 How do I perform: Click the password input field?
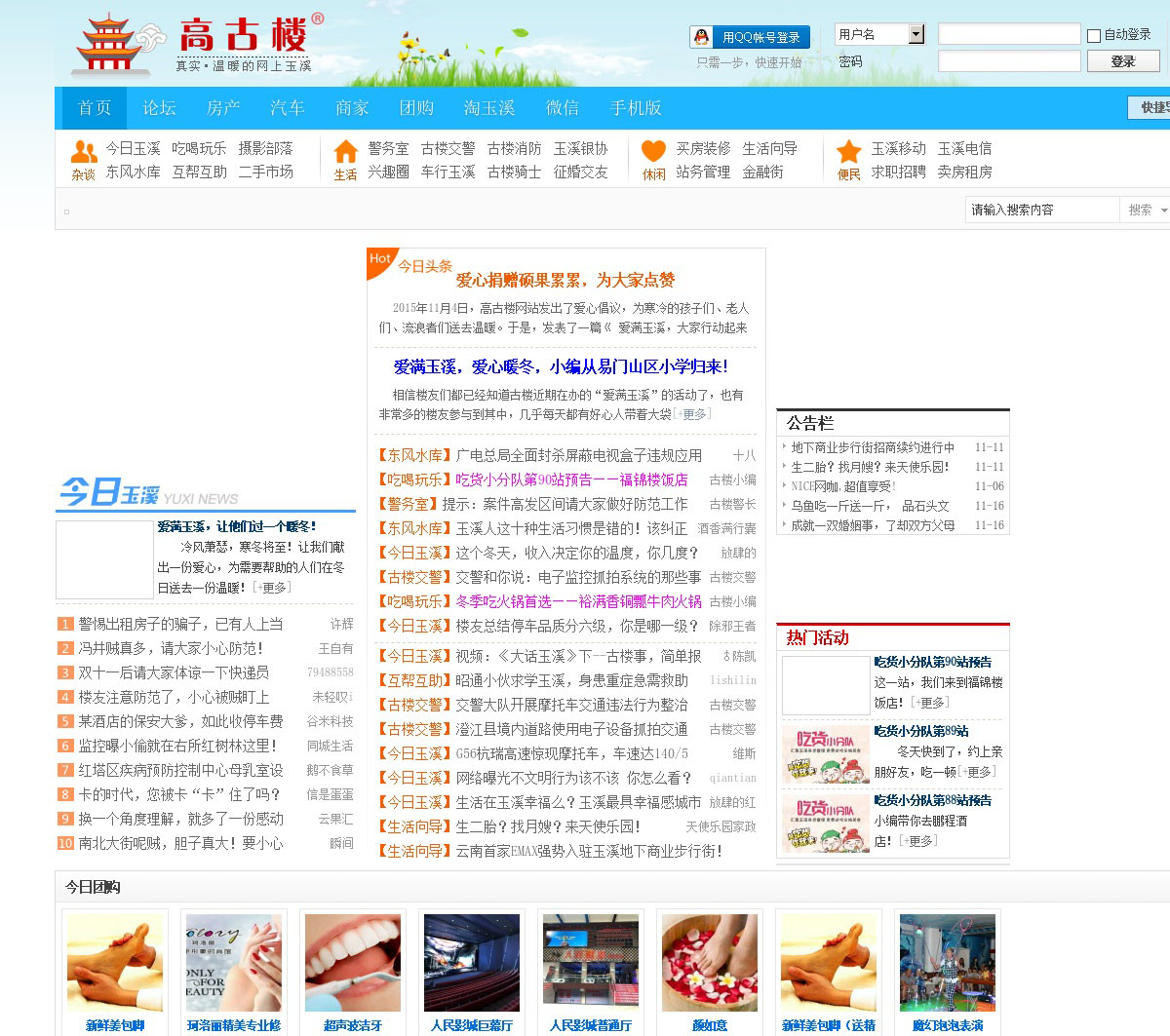(1009, 60)
